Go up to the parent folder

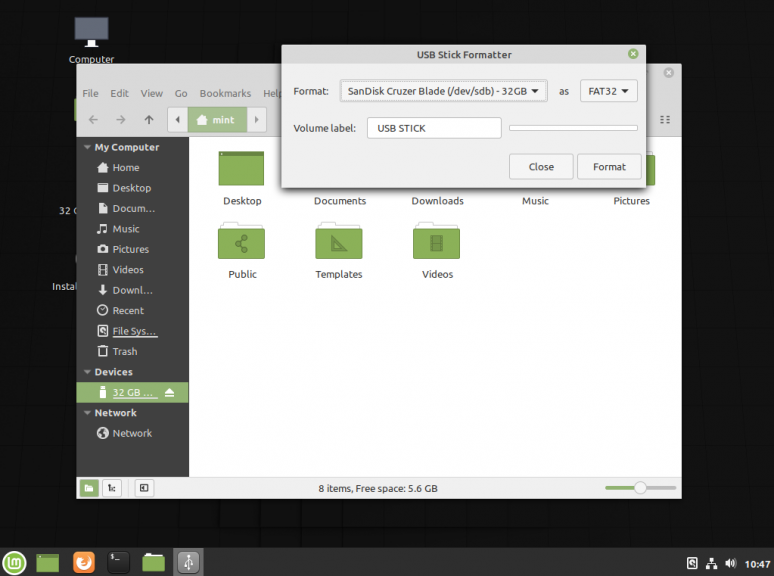coord(149,119)
